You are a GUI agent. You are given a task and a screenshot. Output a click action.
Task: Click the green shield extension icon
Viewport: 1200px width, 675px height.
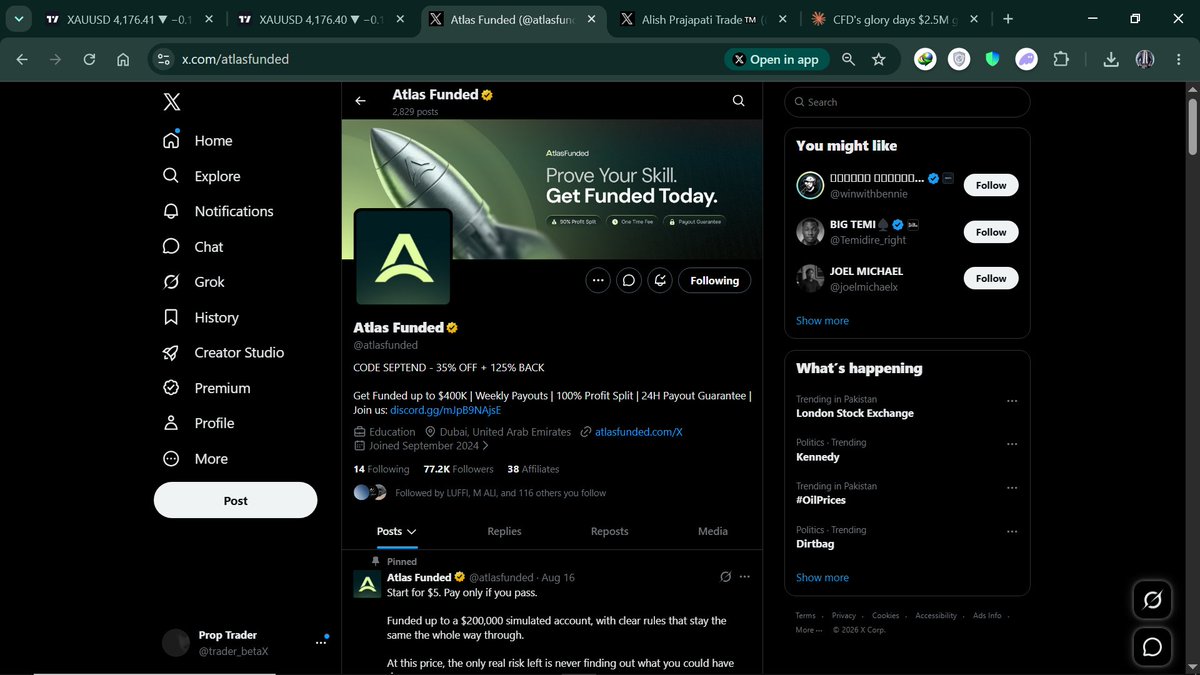click(992, 59)
